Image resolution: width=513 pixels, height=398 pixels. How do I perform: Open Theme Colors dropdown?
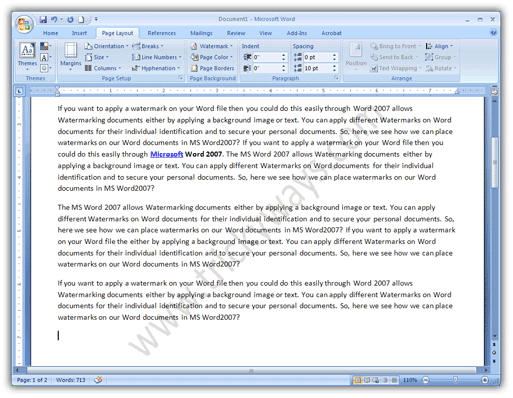point(45,46)
